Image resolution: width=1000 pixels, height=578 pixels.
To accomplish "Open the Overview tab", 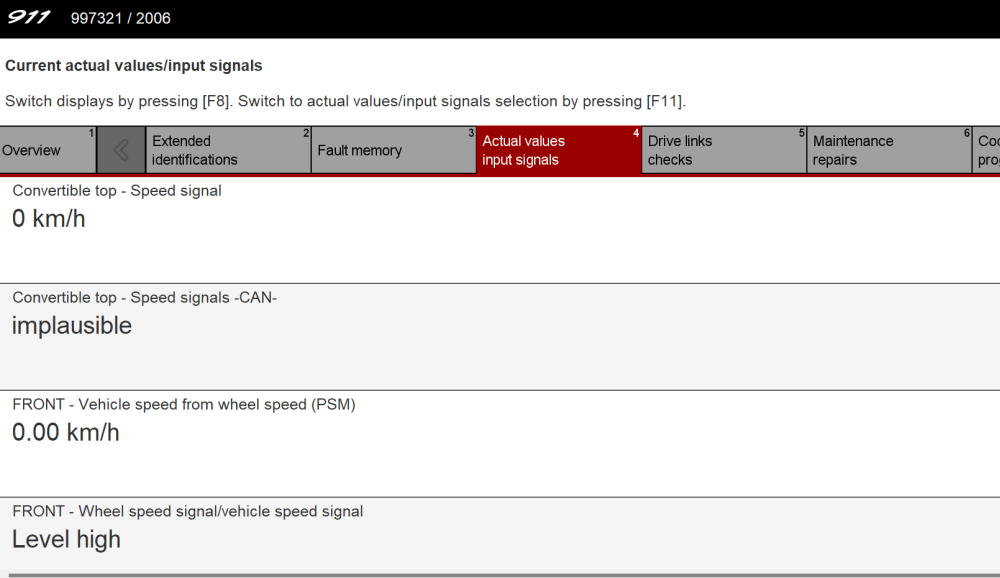I will click(x=47, y=150).
